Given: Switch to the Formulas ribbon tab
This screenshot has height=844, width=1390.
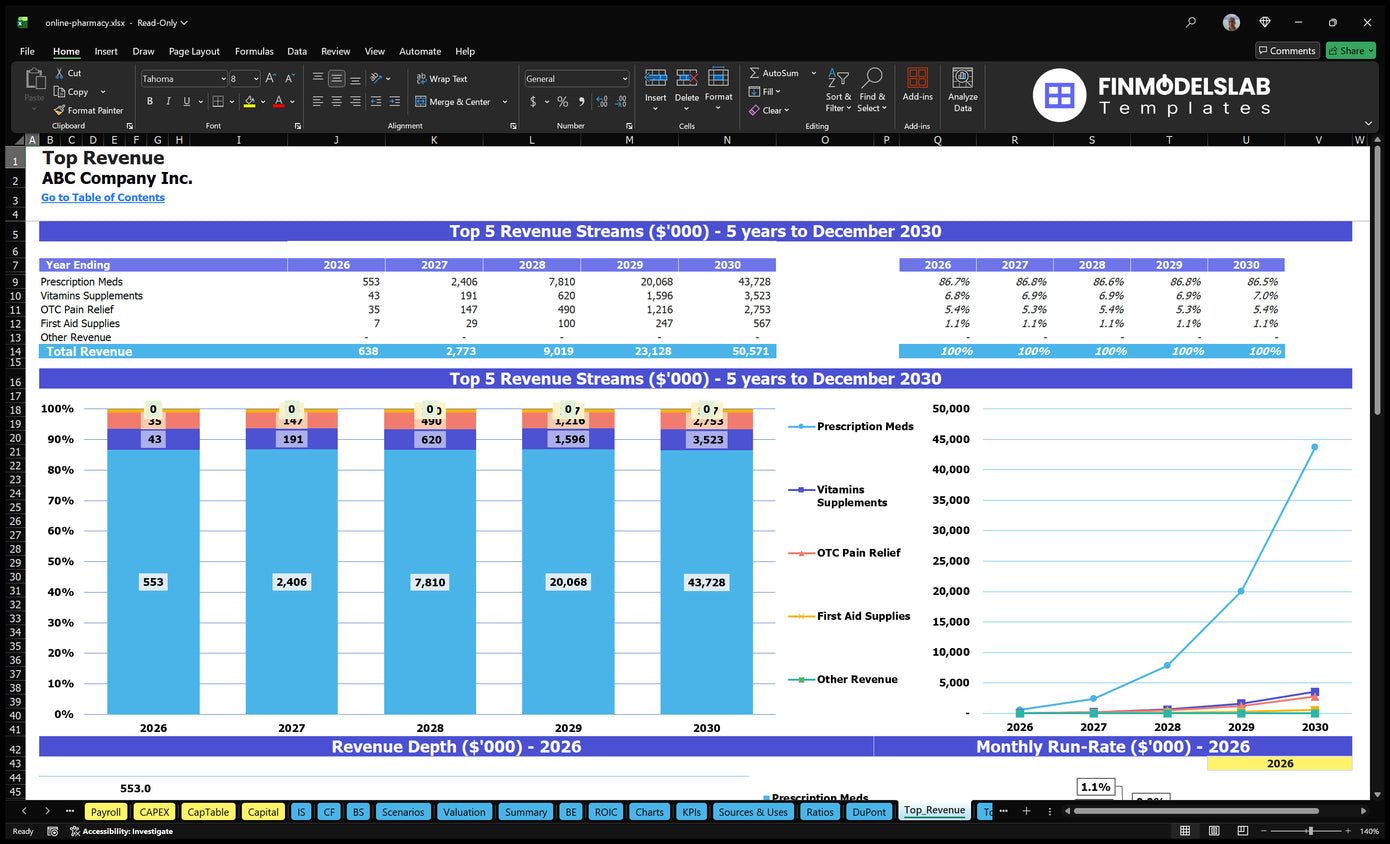Looking at the screenshot, I should click(254, 51).
